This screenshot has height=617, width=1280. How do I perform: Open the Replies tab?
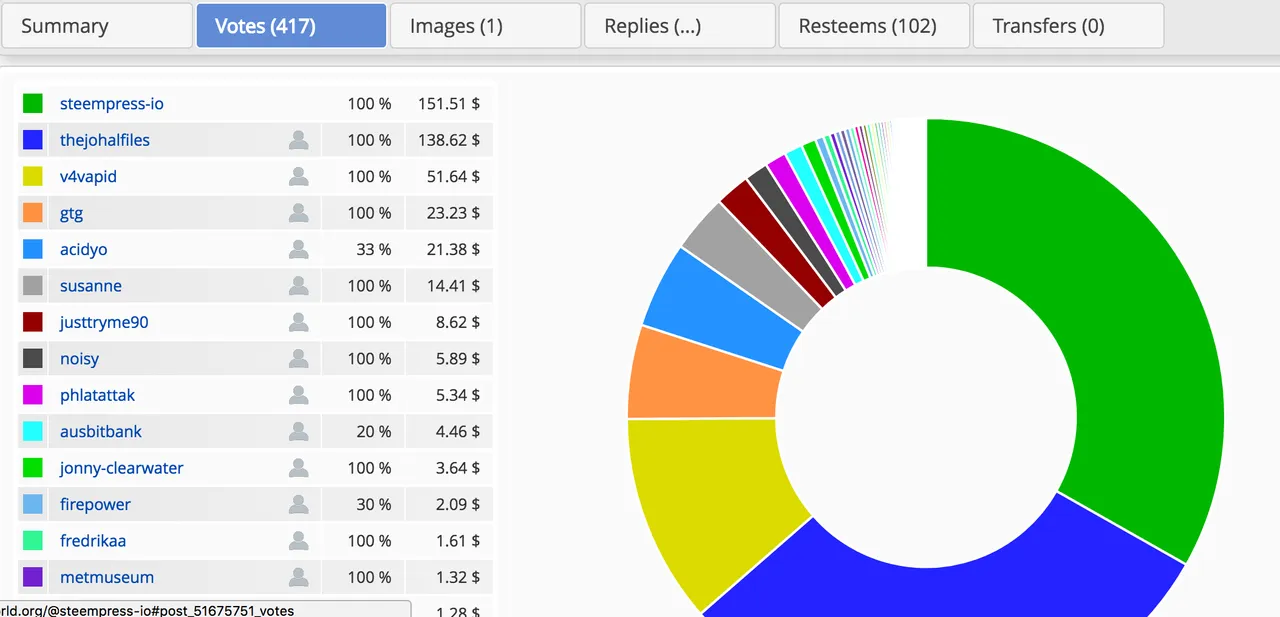pos(680,26)
